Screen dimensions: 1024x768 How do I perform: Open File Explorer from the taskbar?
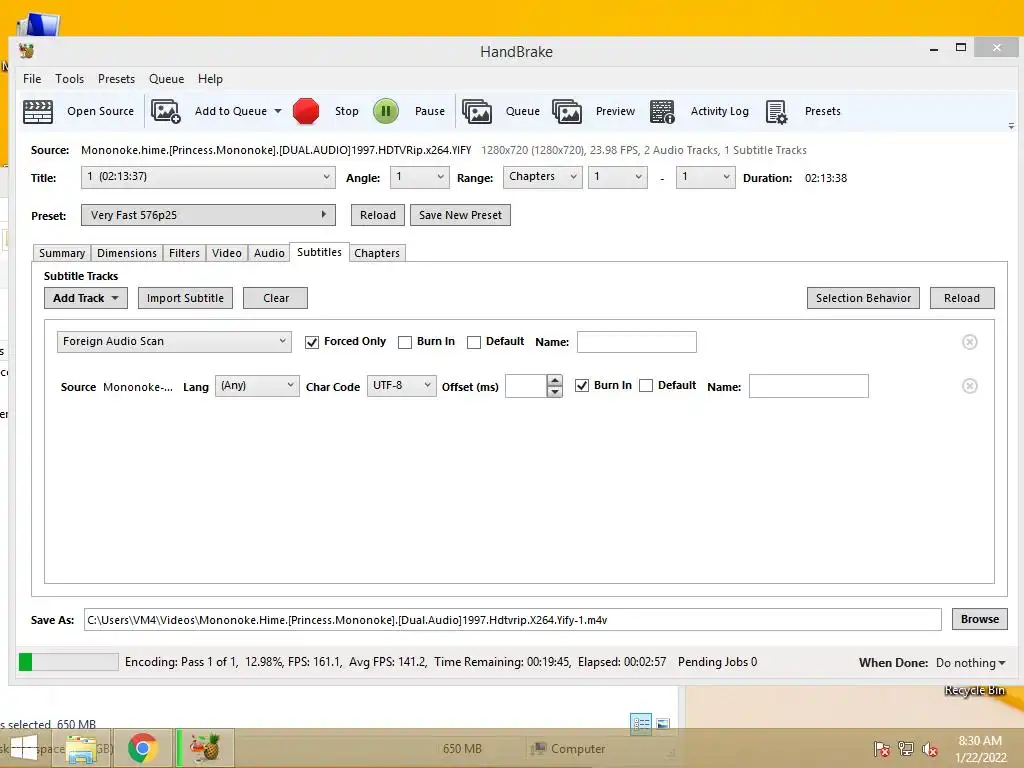pos(81,748)
